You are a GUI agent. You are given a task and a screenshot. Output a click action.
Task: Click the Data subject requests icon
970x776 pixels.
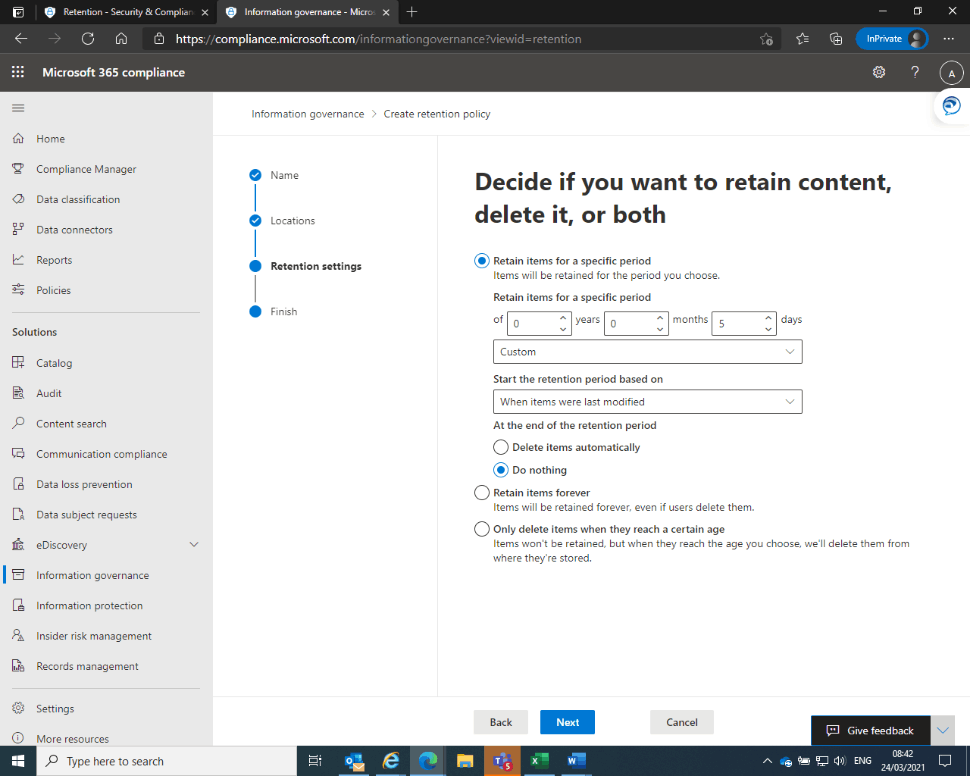point(19,514)
